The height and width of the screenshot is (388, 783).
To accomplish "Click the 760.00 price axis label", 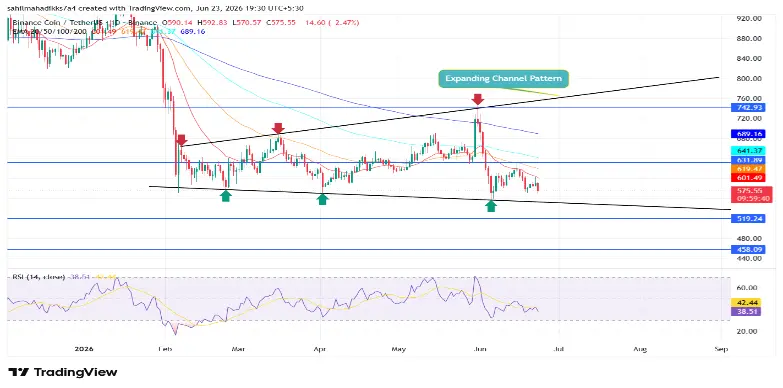I will pyautogui.click(x=750, y=98).
